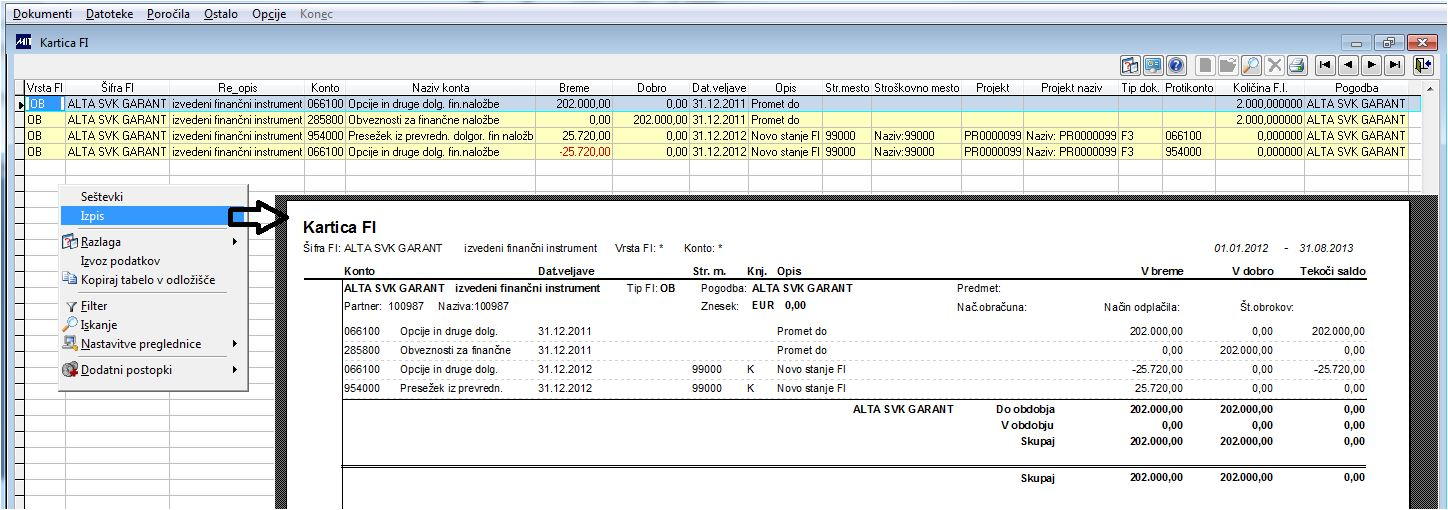Choose Izvoz podatkov from context menu
Image resolution: width=1448 pixels, height=510 pixels.
[152, 261]
